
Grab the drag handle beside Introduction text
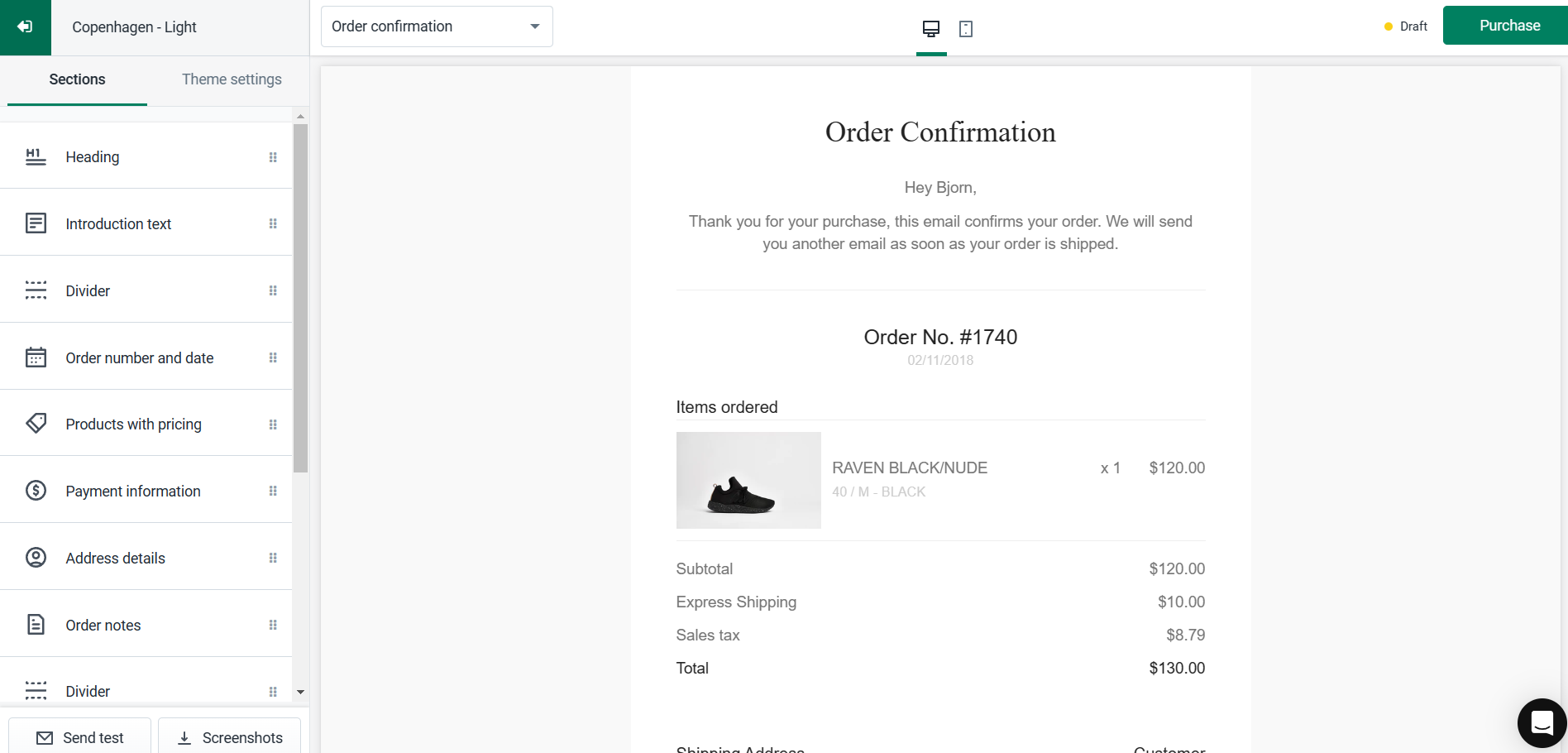(x=273, y=223)
